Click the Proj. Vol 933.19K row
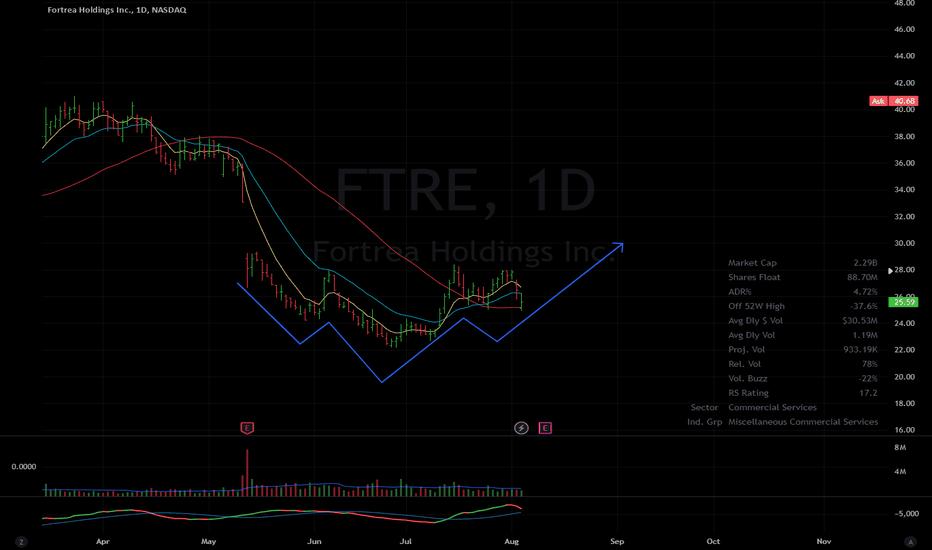 coord(802,350)
